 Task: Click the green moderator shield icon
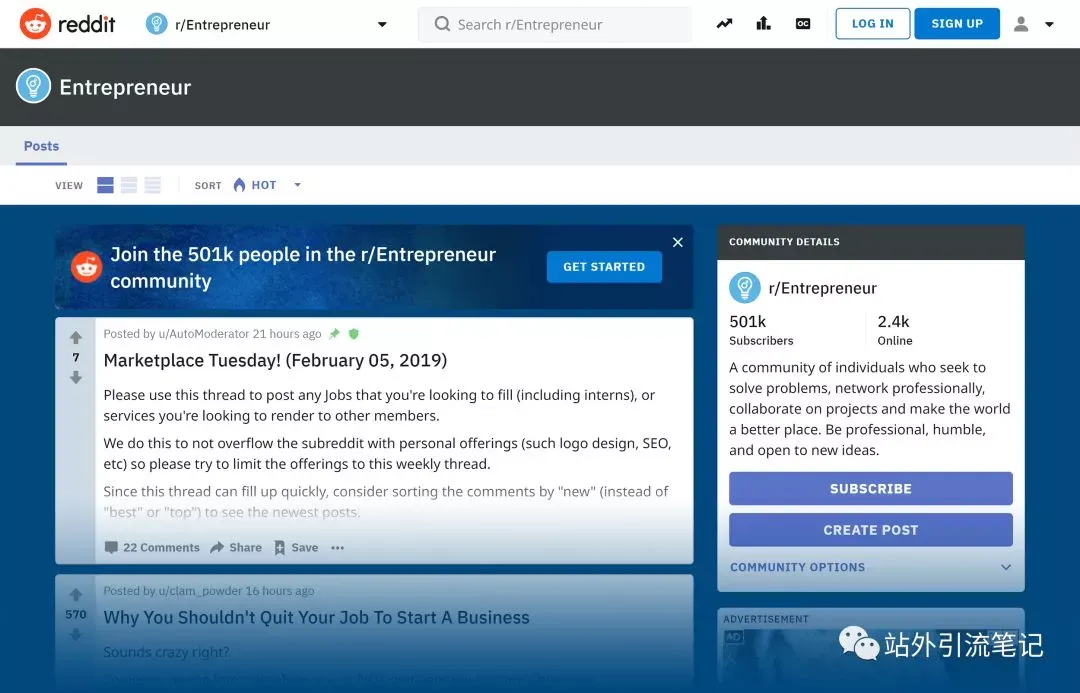(x=353, y=334)
